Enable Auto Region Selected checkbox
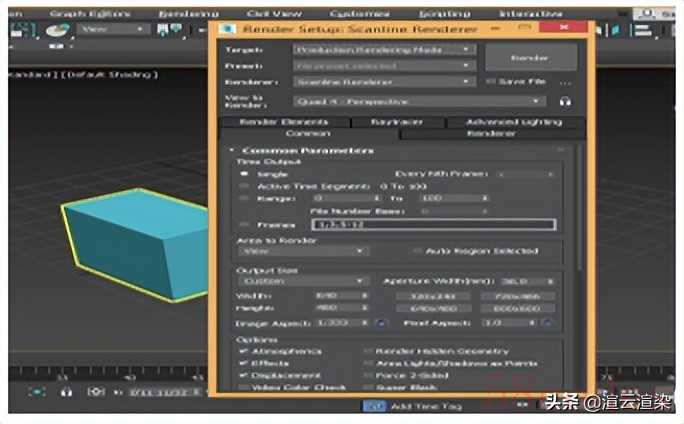Screen dimensions: 684x424 [419, 251]
